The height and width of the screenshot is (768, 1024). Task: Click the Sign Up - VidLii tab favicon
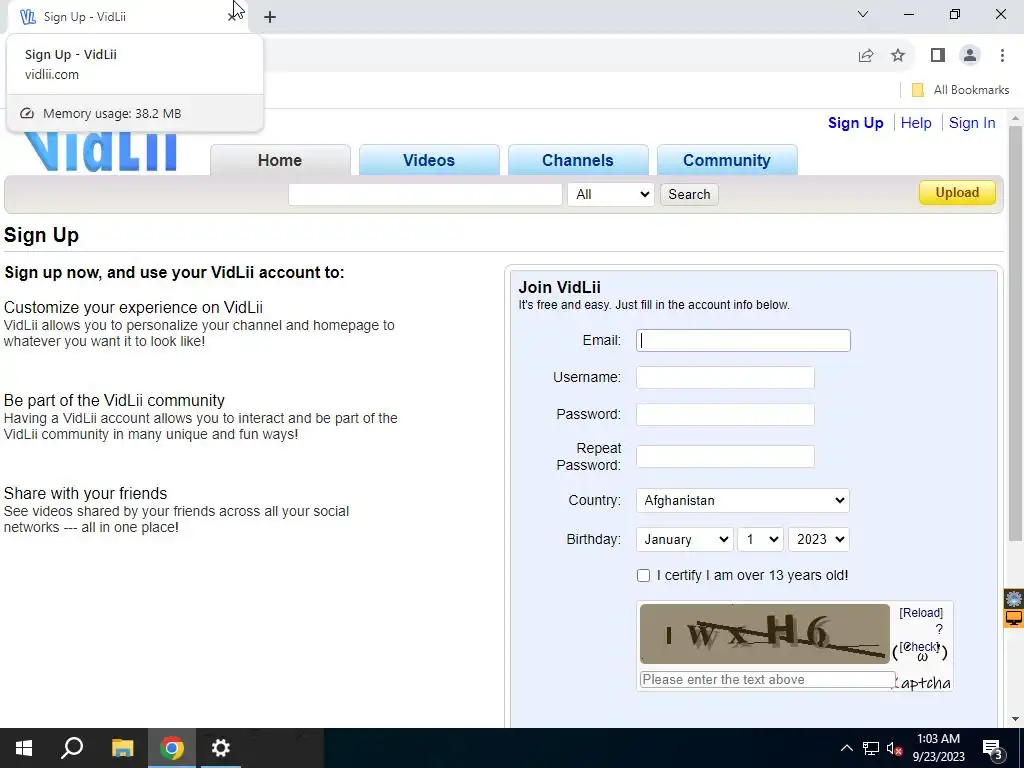pos(28,17)
